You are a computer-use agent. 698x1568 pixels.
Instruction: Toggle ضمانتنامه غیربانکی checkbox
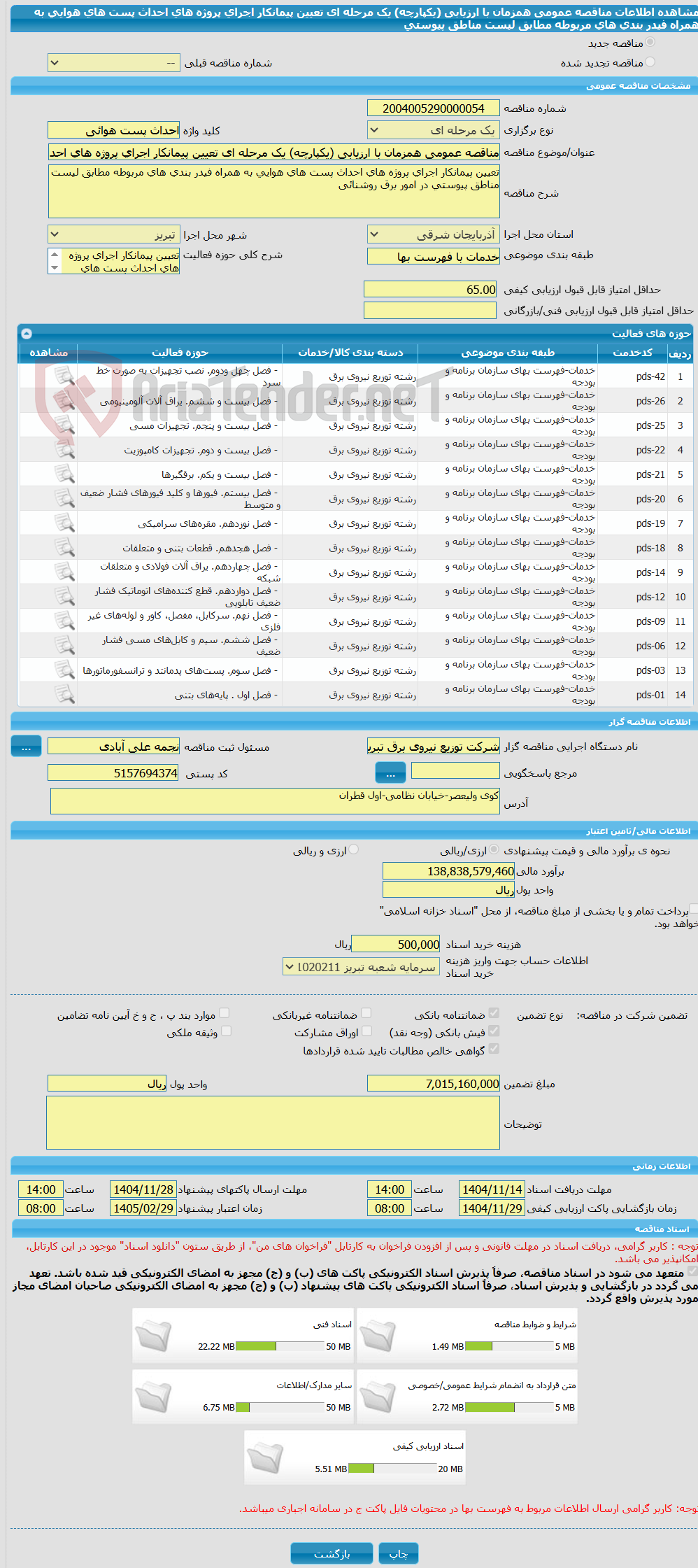(x=366, y=1013)
